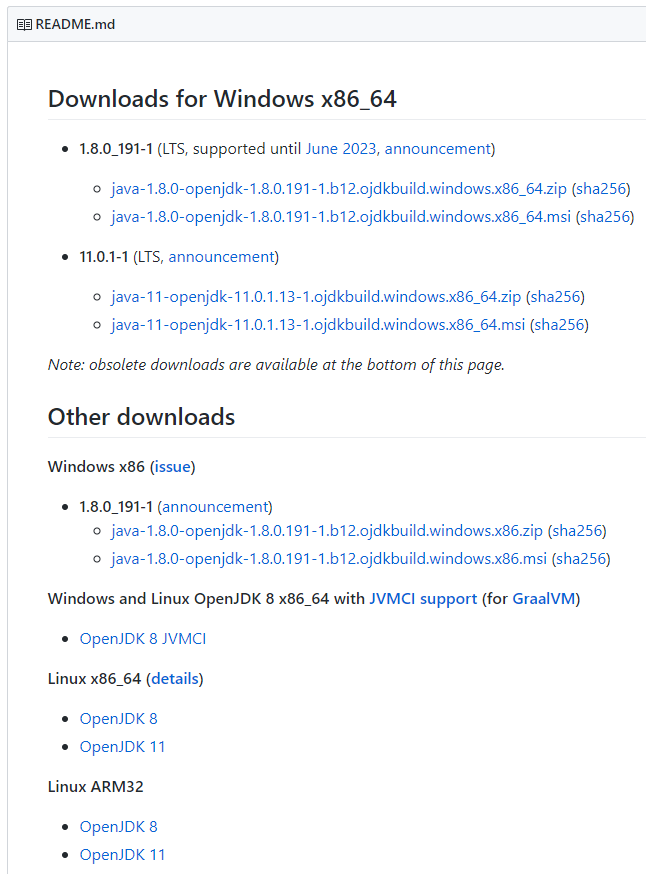This screenshot has height=874, width=646.
Task: Download java-1.8.0-openjdk x86_64.zip file
Action: click(339, 189)
